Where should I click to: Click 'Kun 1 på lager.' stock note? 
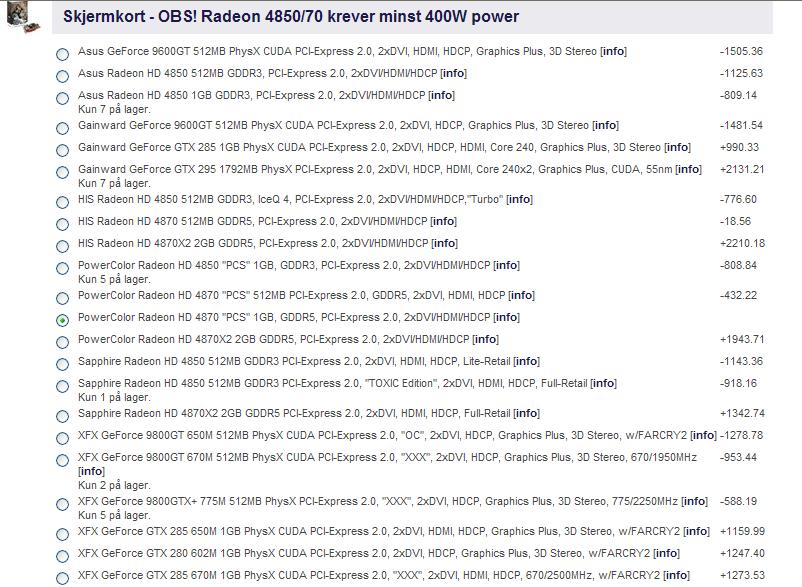[114, 397]
